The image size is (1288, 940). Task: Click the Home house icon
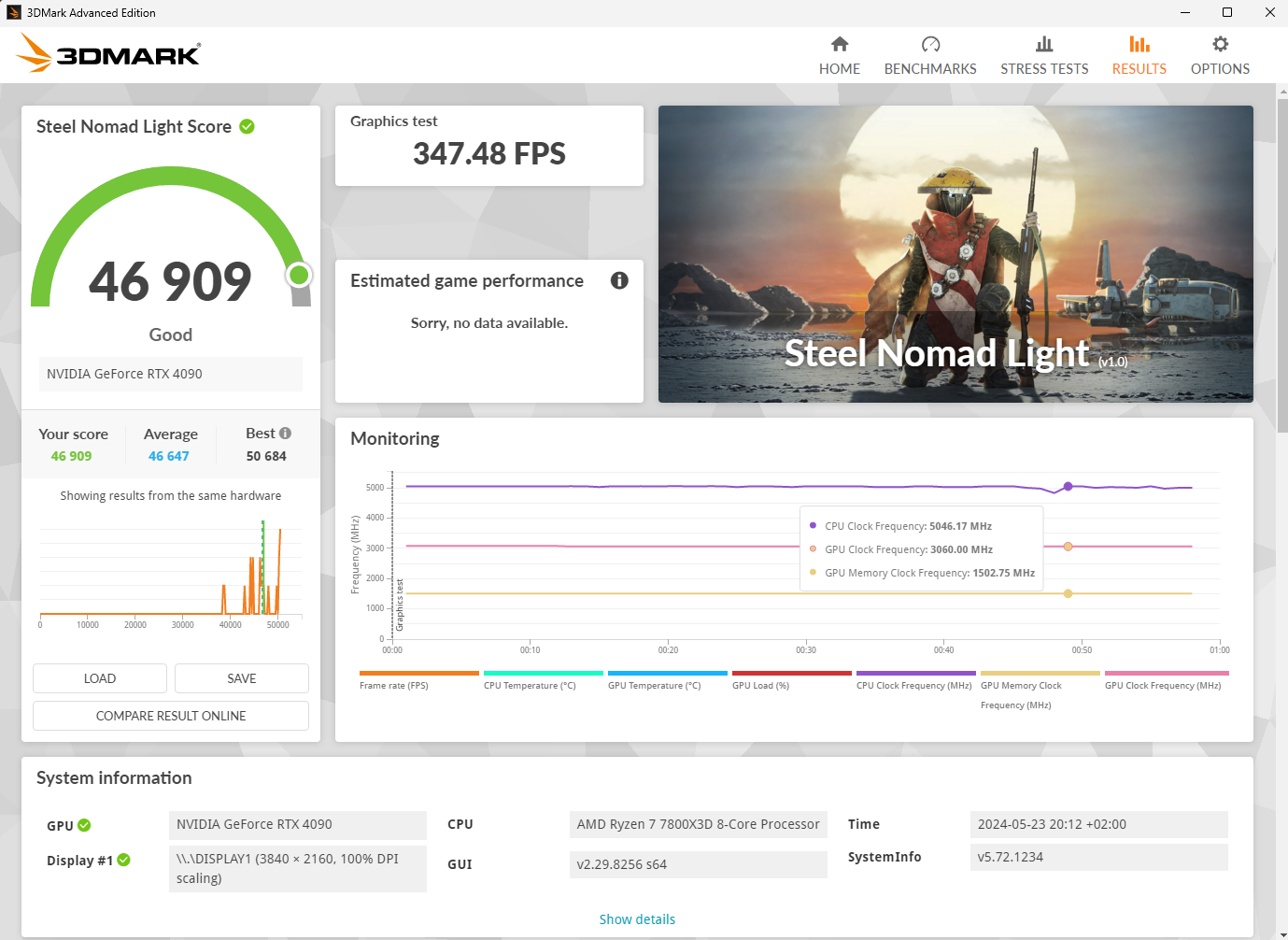840,44
